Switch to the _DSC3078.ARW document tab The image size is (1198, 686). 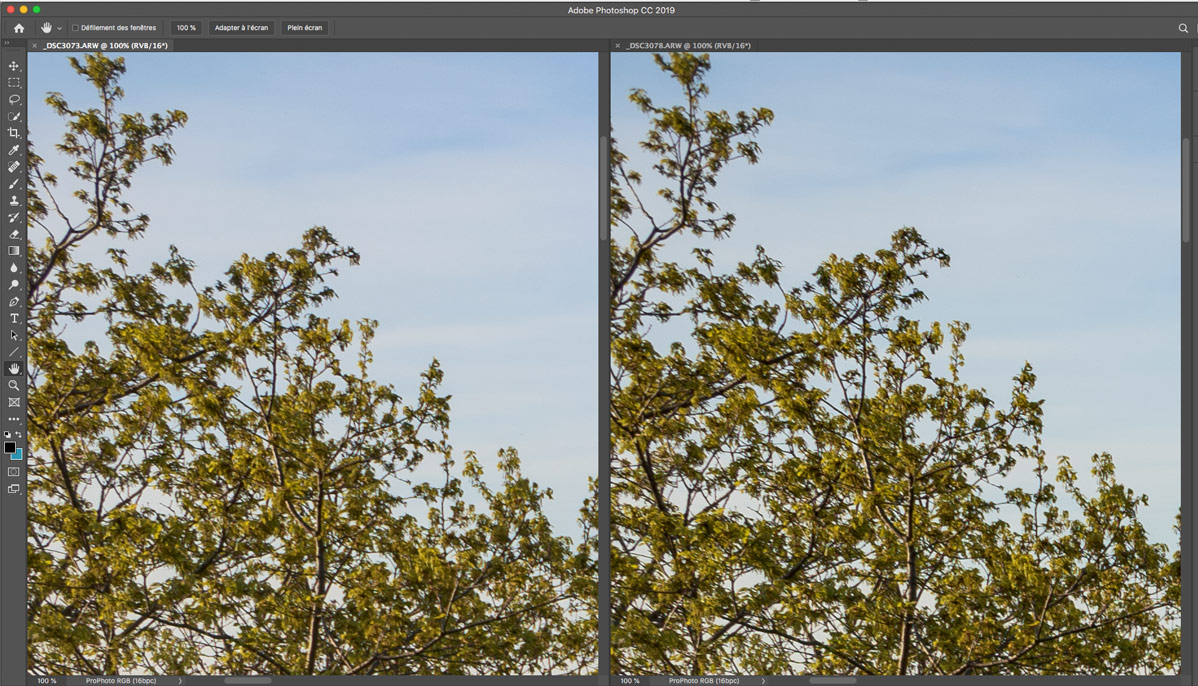click(x=688, y=46)
